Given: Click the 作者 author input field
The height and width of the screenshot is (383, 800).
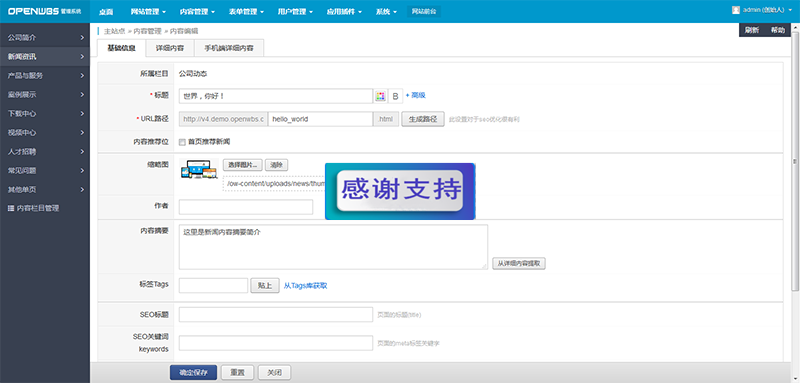Looking at the screenshot, I should tap(246, 207).
